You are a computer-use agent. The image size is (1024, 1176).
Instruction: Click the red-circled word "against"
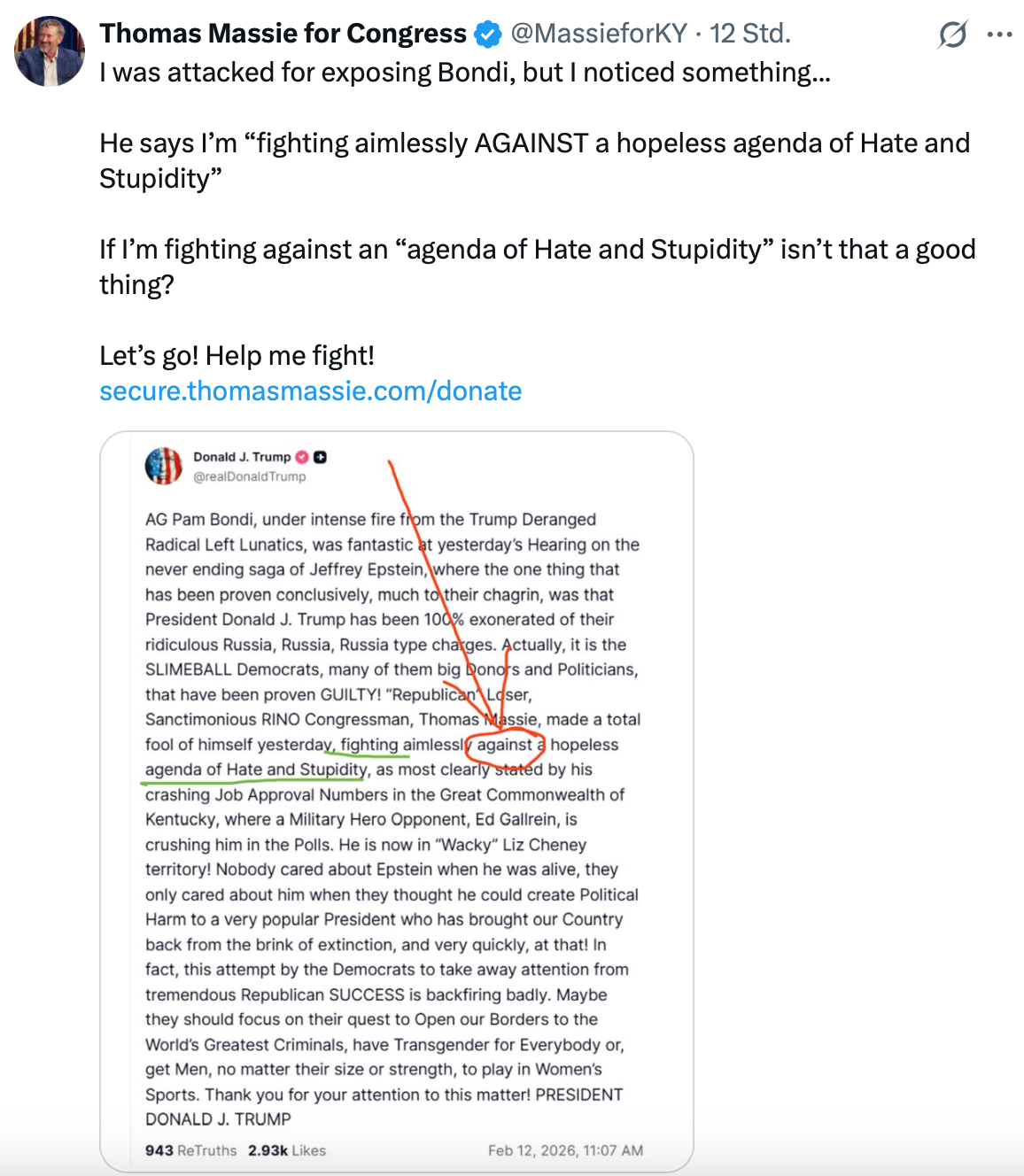[x=504, y=745]
